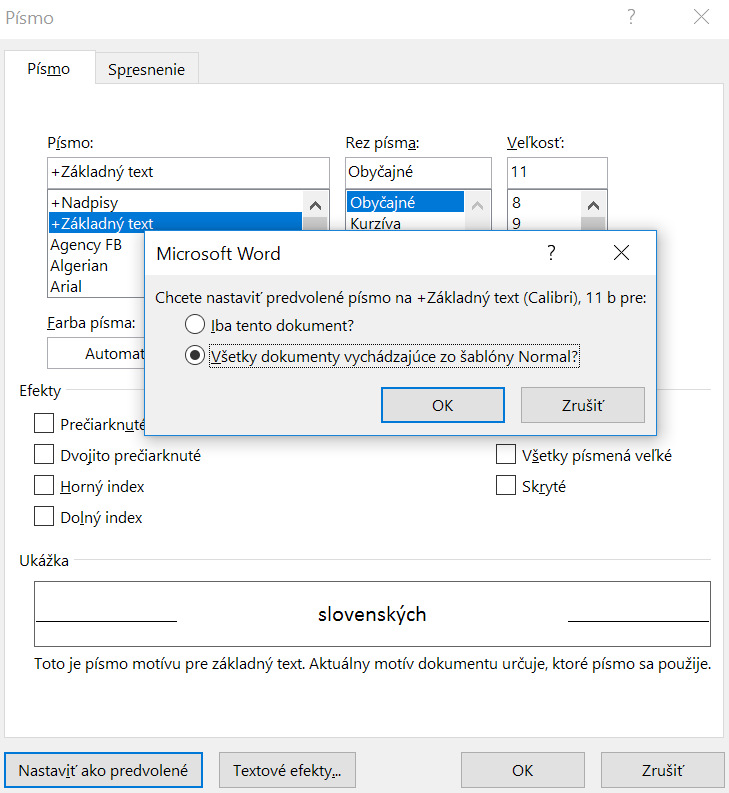Open Textové efekty... settings

tap(287, 770)
